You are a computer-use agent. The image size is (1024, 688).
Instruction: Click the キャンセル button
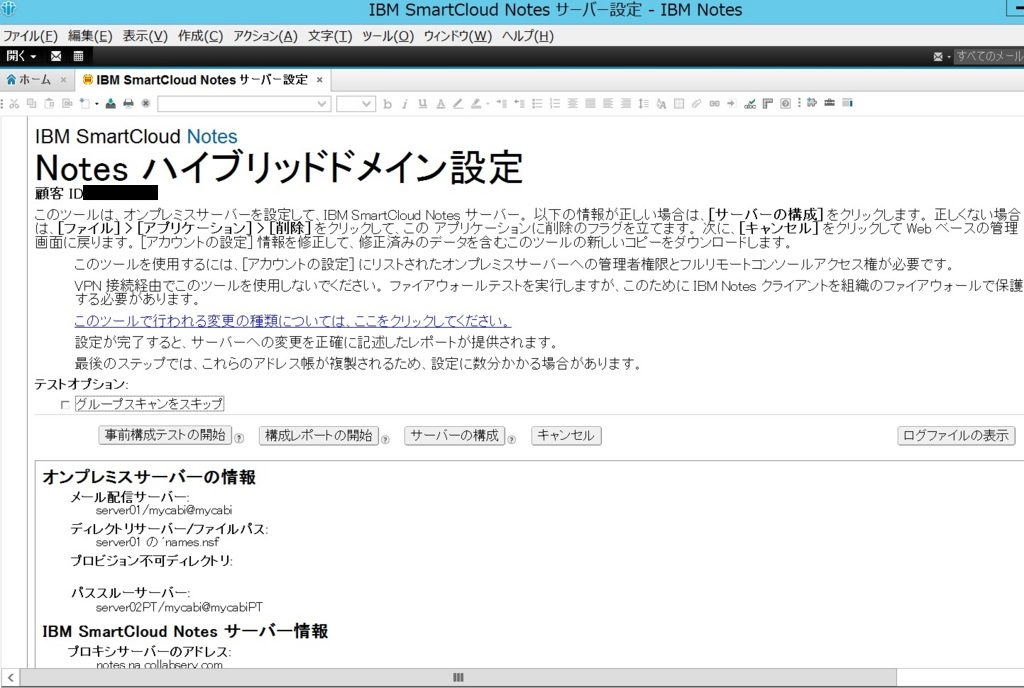(566, 435)
